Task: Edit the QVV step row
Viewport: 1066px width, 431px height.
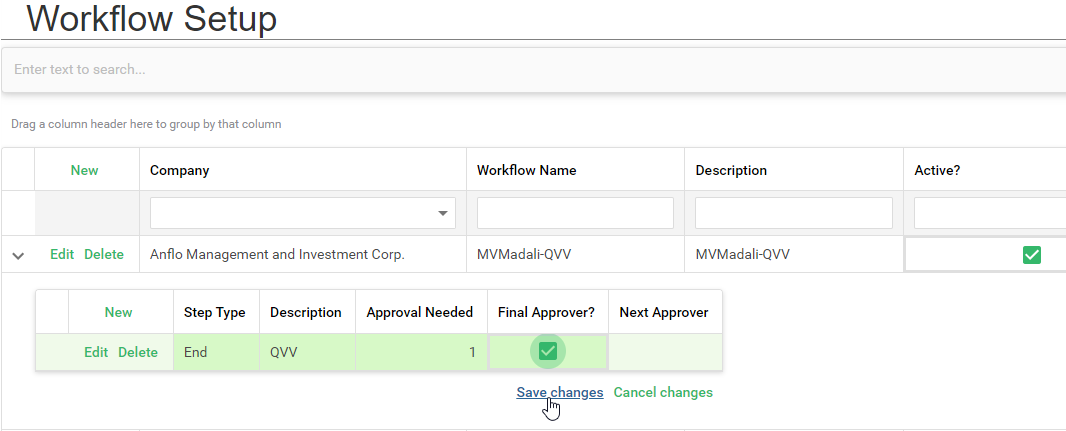Action: click(x=96, y=352)
